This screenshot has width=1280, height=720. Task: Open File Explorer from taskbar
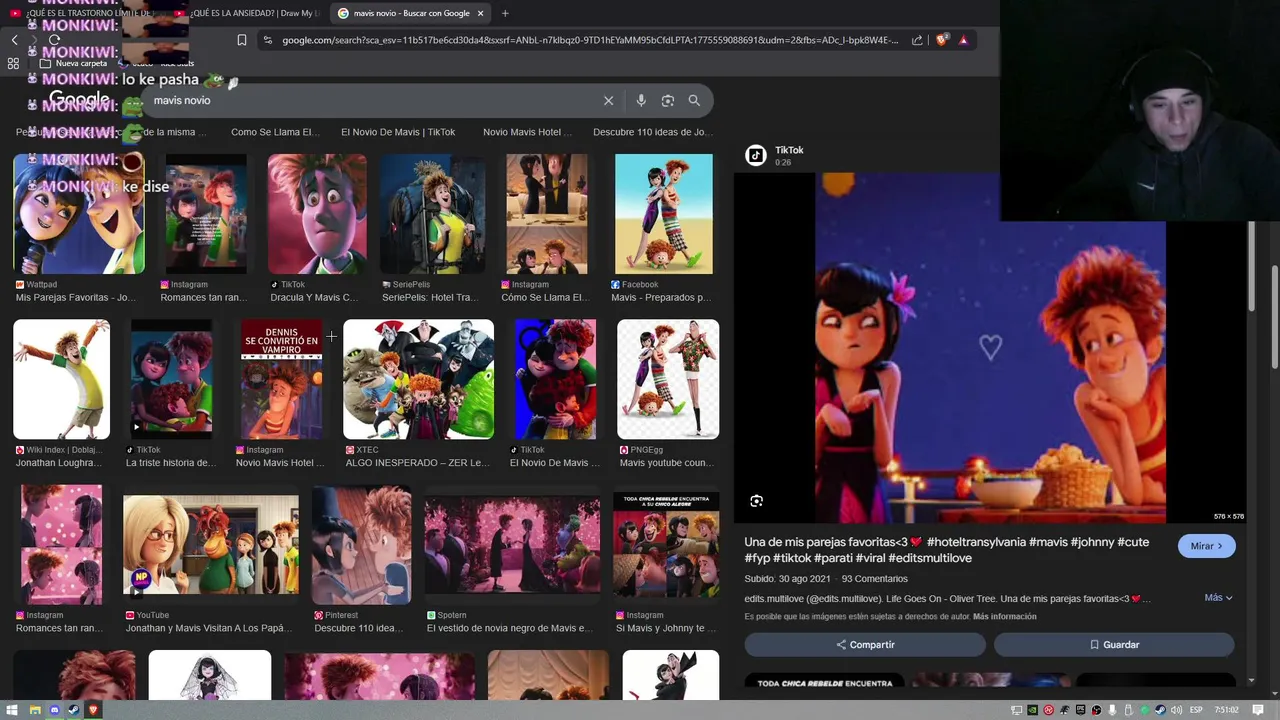pyautogui.click(x=34, y=710)
